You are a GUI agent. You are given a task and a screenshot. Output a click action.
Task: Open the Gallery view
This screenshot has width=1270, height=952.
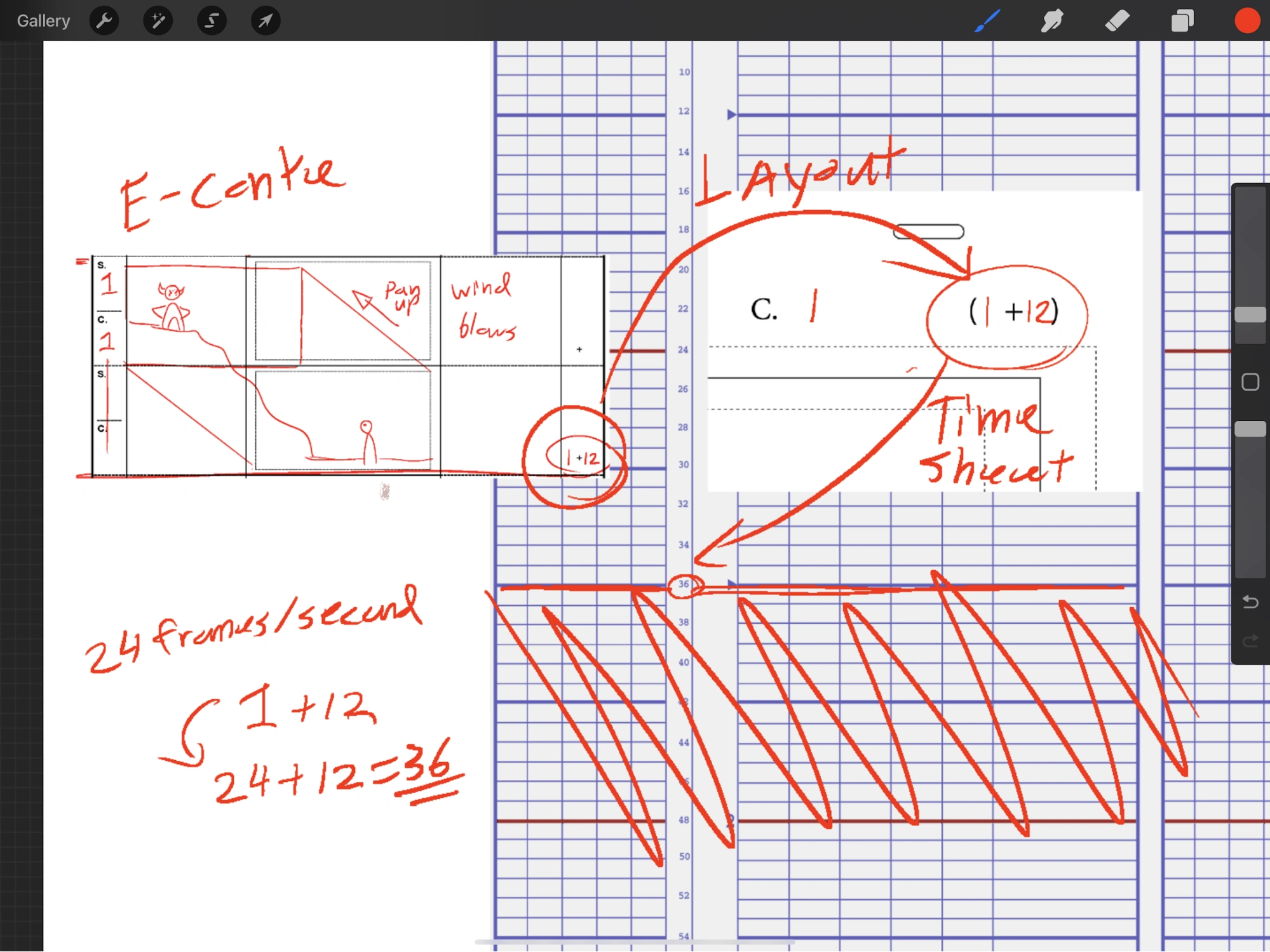coord(43,21)
